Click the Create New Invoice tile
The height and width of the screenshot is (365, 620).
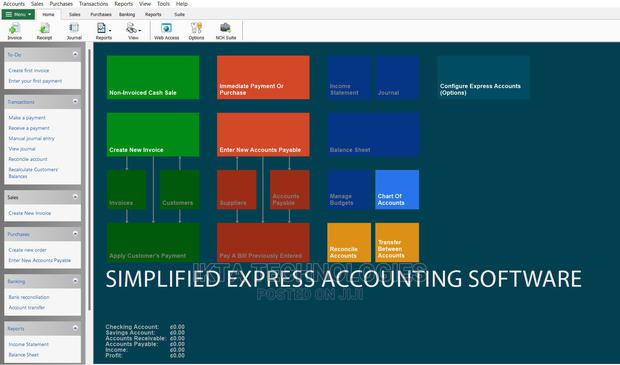153,134
